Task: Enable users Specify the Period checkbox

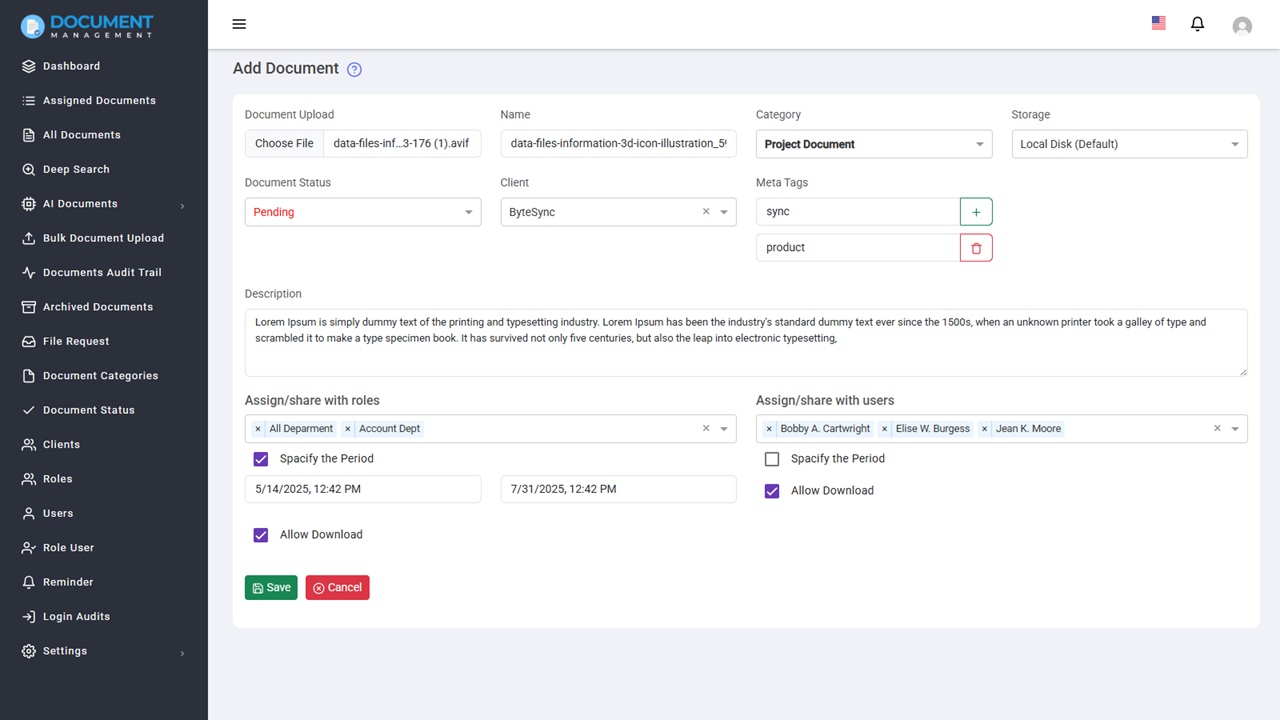Action: tap(772, 459)
